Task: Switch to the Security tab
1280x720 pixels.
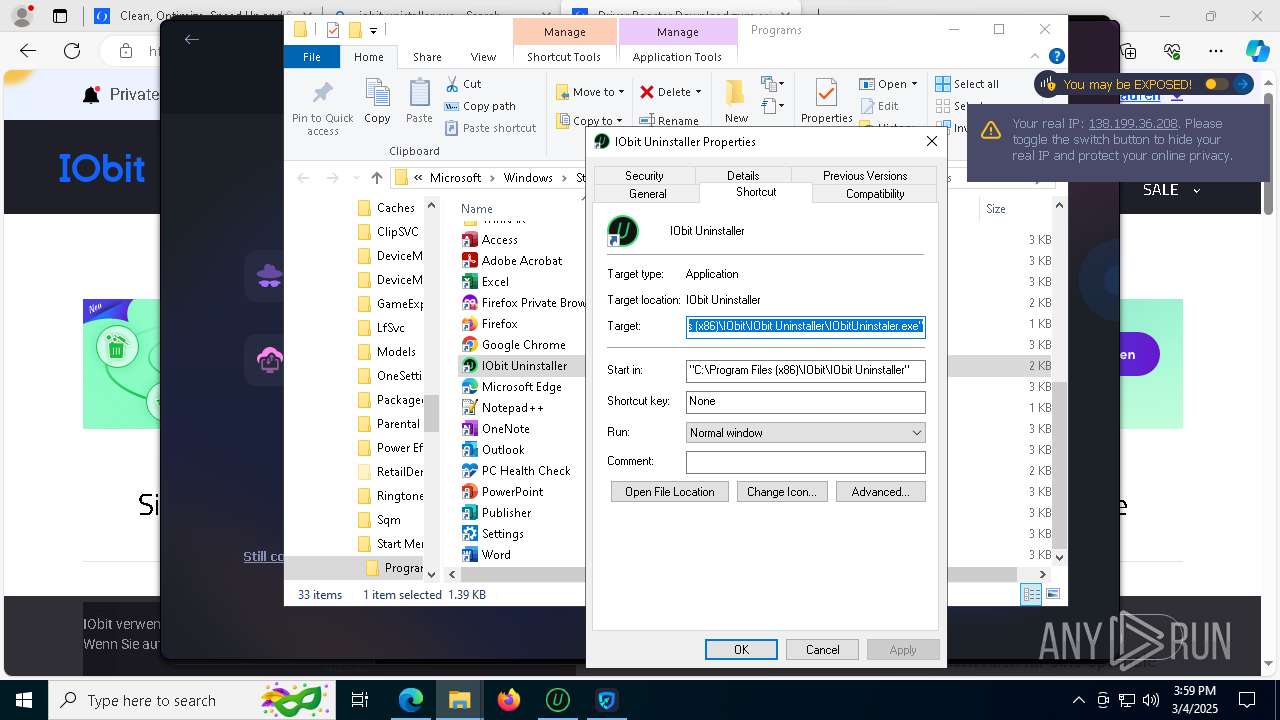Action: tap(644, 175)
